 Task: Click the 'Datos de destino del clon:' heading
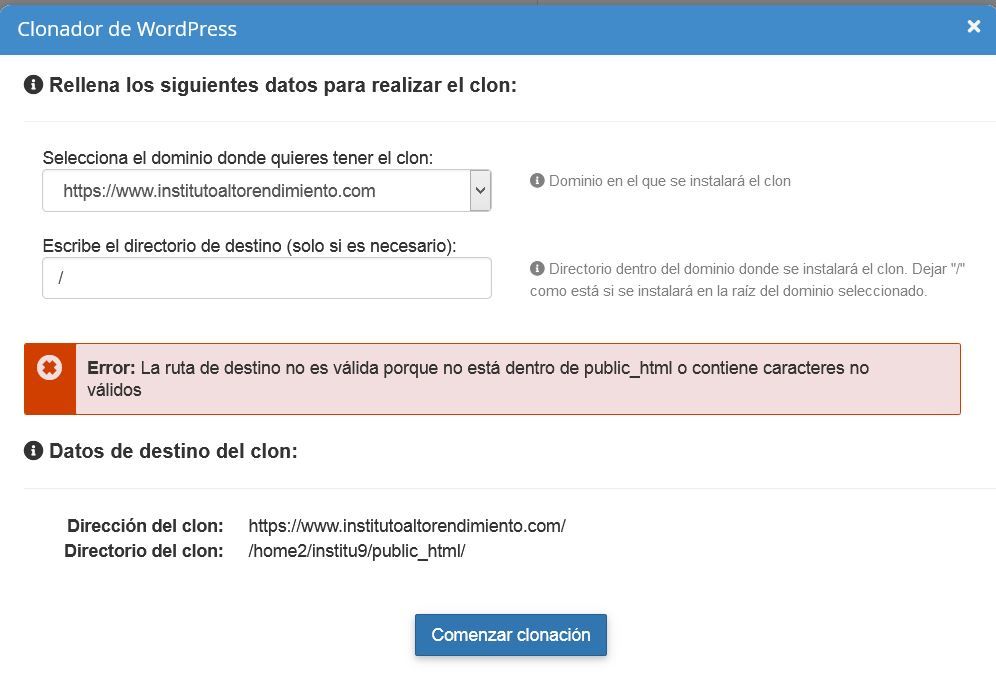[173, 451]
